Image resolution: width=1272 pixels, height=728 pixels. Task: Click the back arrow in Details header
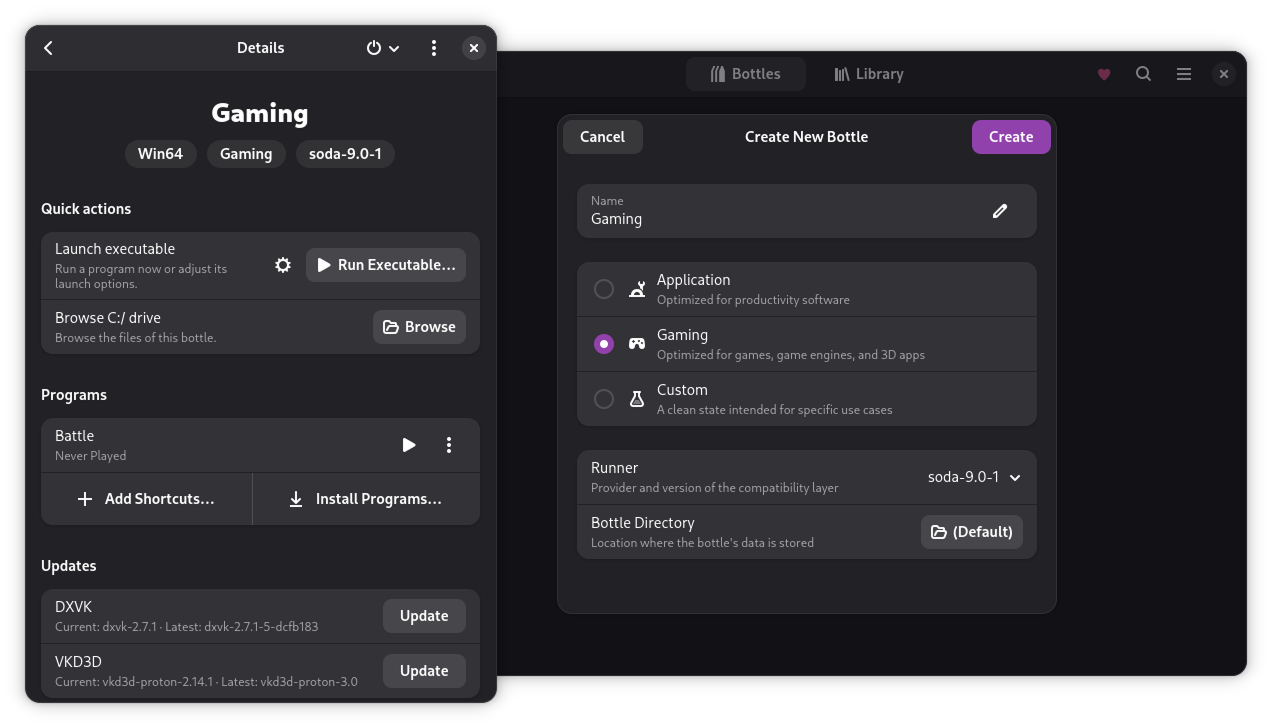[48, 48]
